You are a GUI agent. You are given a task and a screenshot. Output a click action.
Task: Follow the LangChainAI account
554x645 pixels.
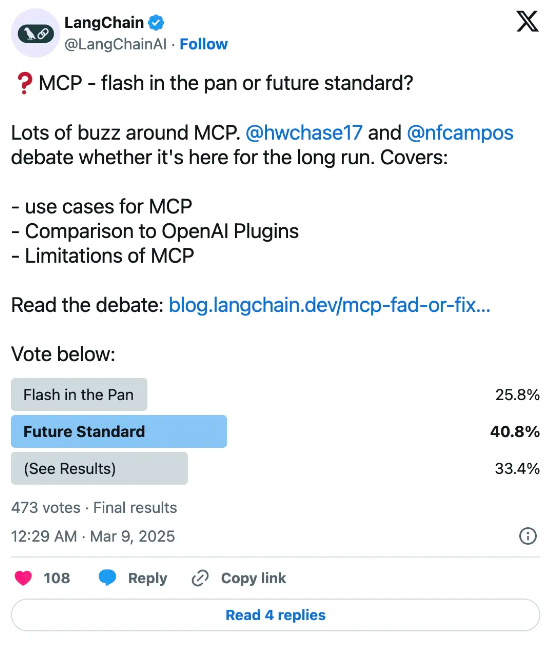coord(204,44)
